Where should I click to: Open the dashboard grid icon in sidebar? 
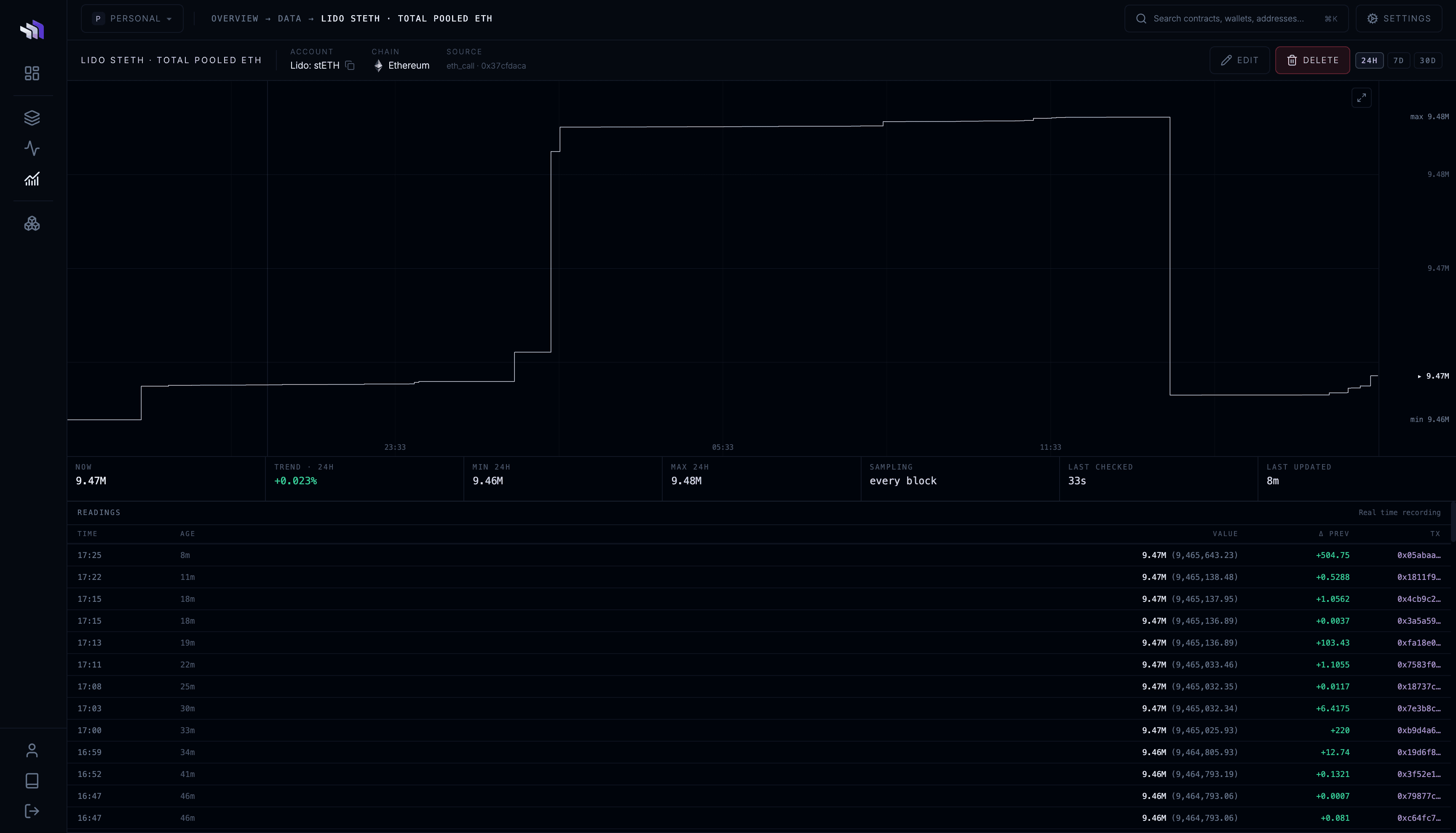coord(32,73)
